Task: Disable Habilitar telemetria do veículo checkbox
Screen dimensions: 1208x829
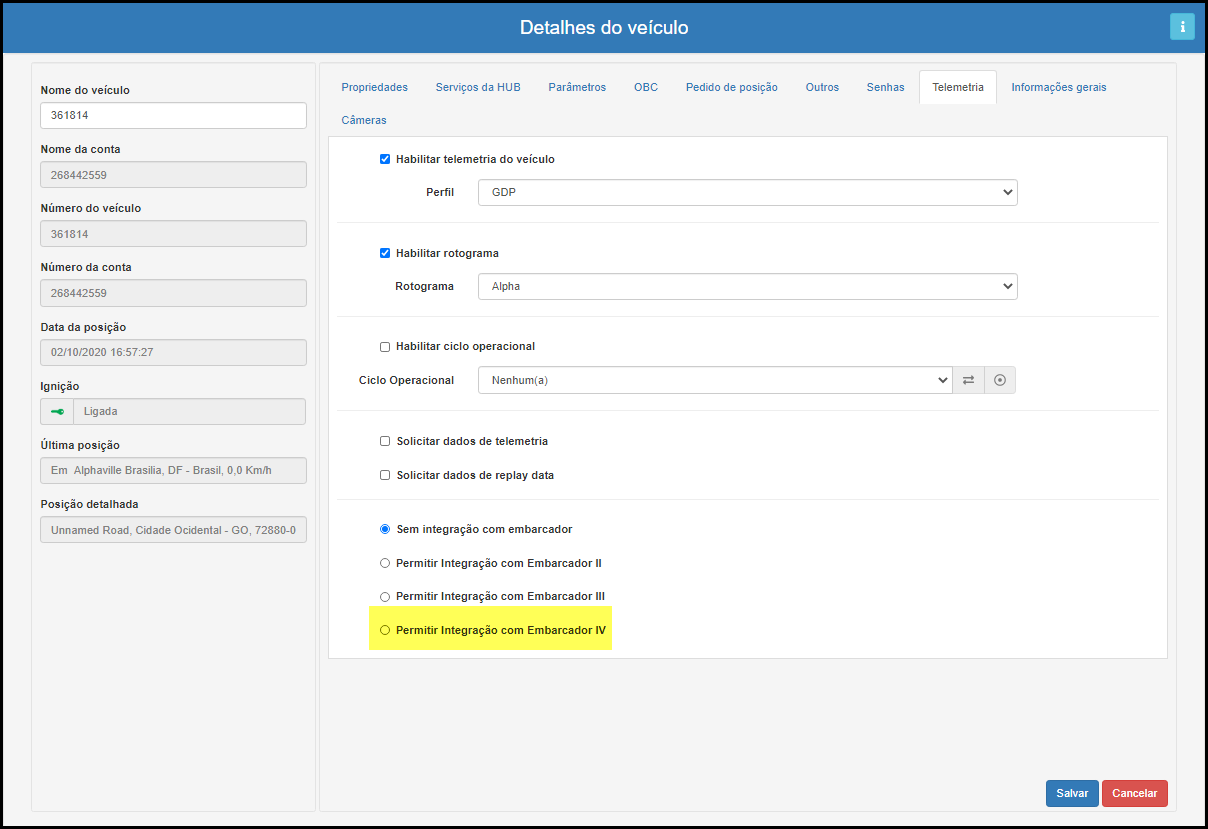Action: 385,159
